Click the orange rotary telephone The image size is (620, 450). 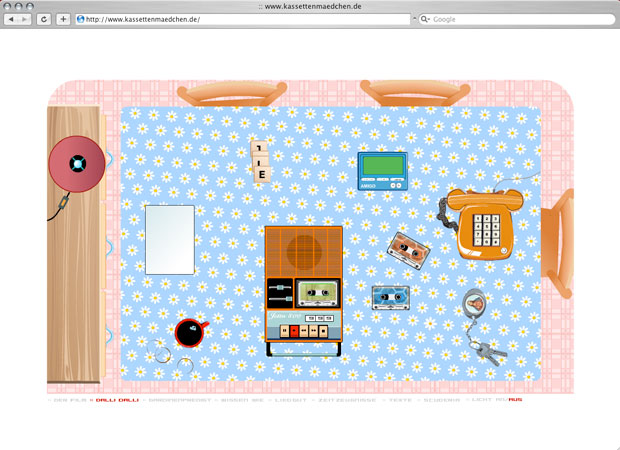pos(482,224)
